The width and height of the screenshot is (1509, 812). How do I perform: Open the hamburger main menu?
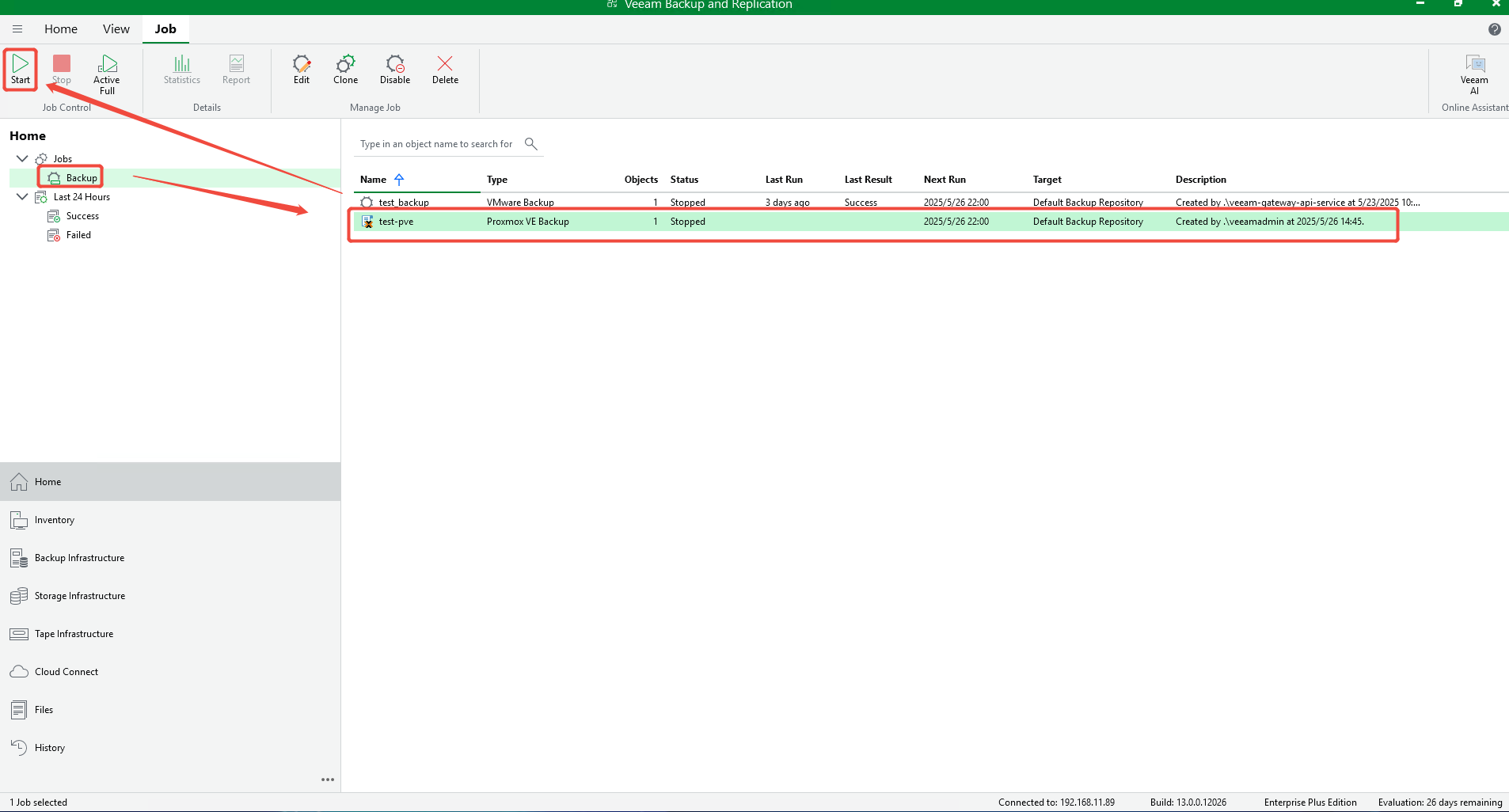click(17, 29)
